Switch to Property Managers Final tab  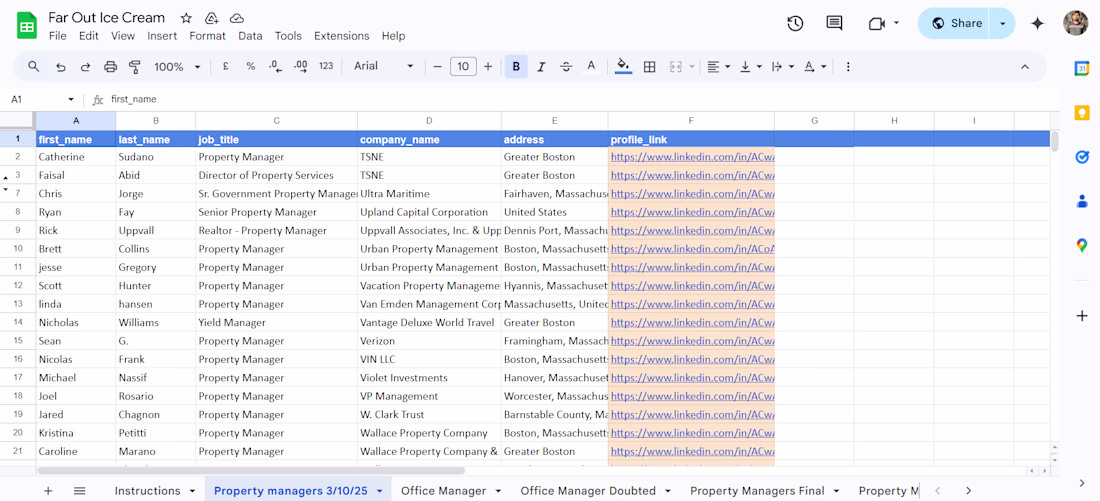757,490
